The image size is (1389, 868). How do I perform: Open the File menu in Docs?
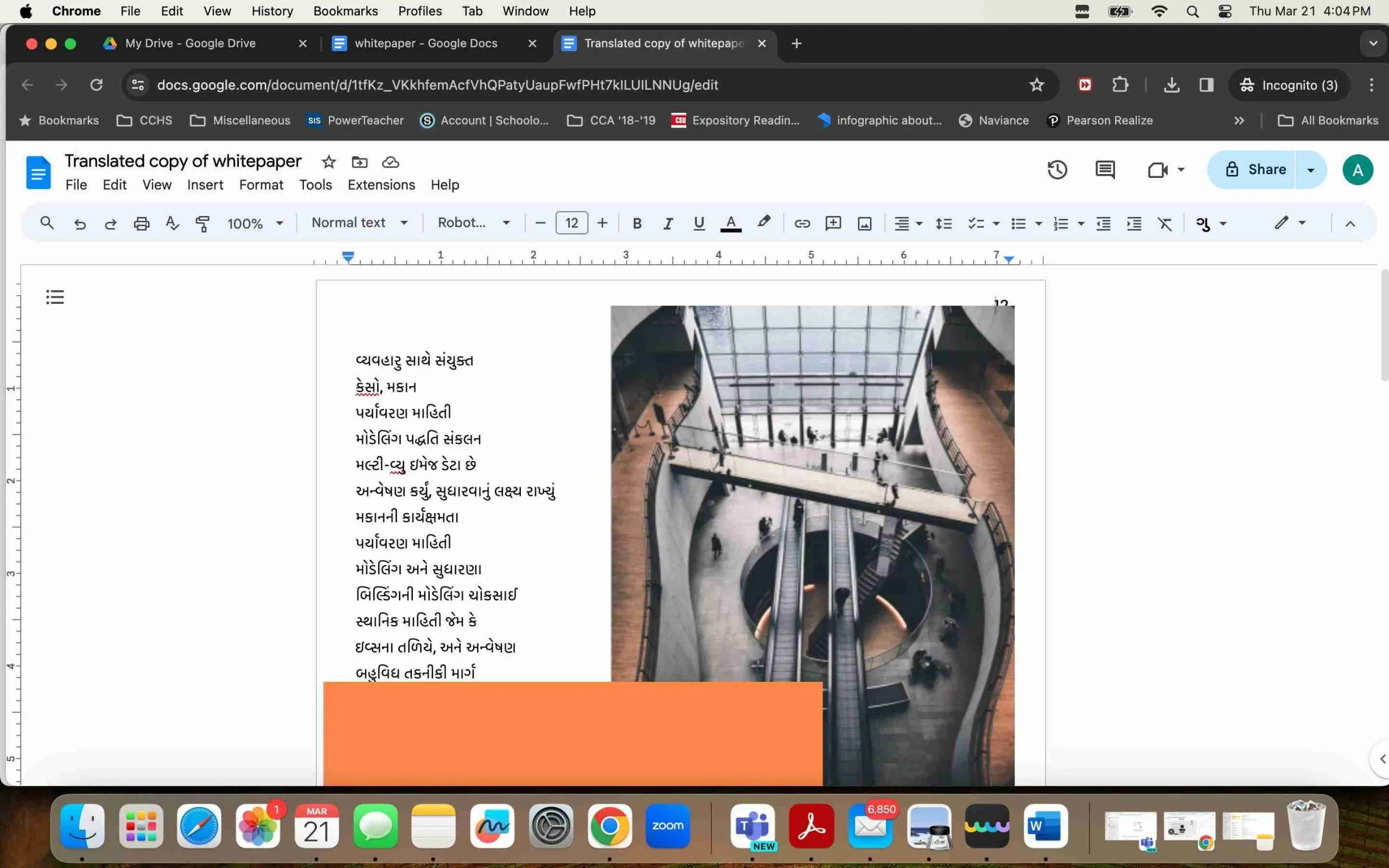pyautogui.click(x=76, y=185)
